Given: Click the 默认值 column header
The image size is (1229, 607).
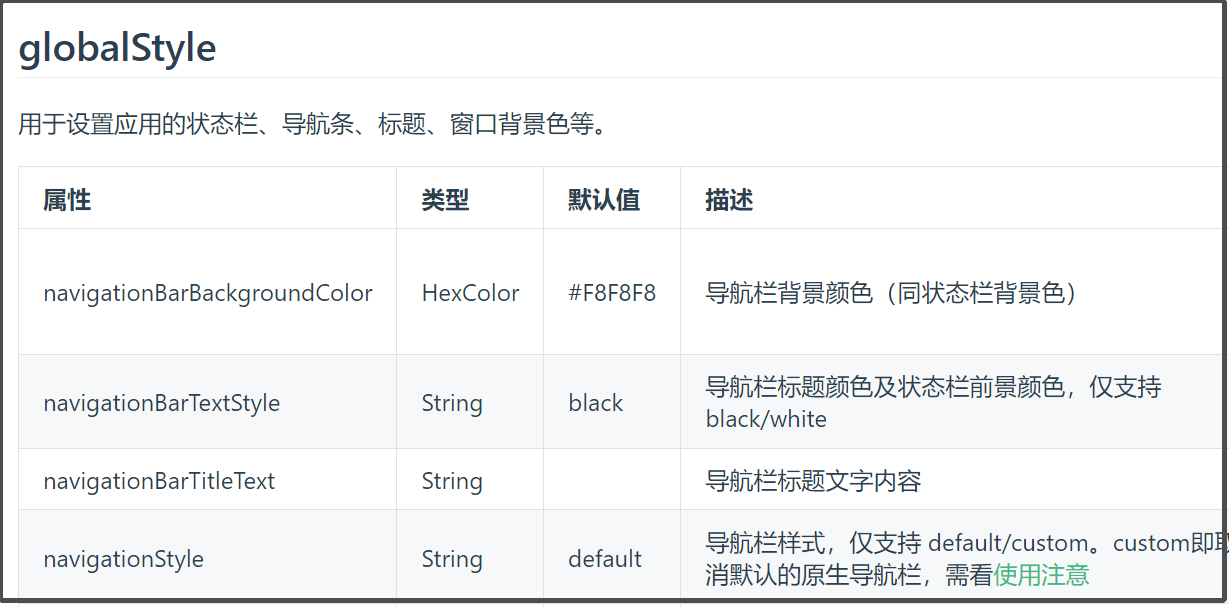Looking at the screenshot, I should tap(603, 200).
